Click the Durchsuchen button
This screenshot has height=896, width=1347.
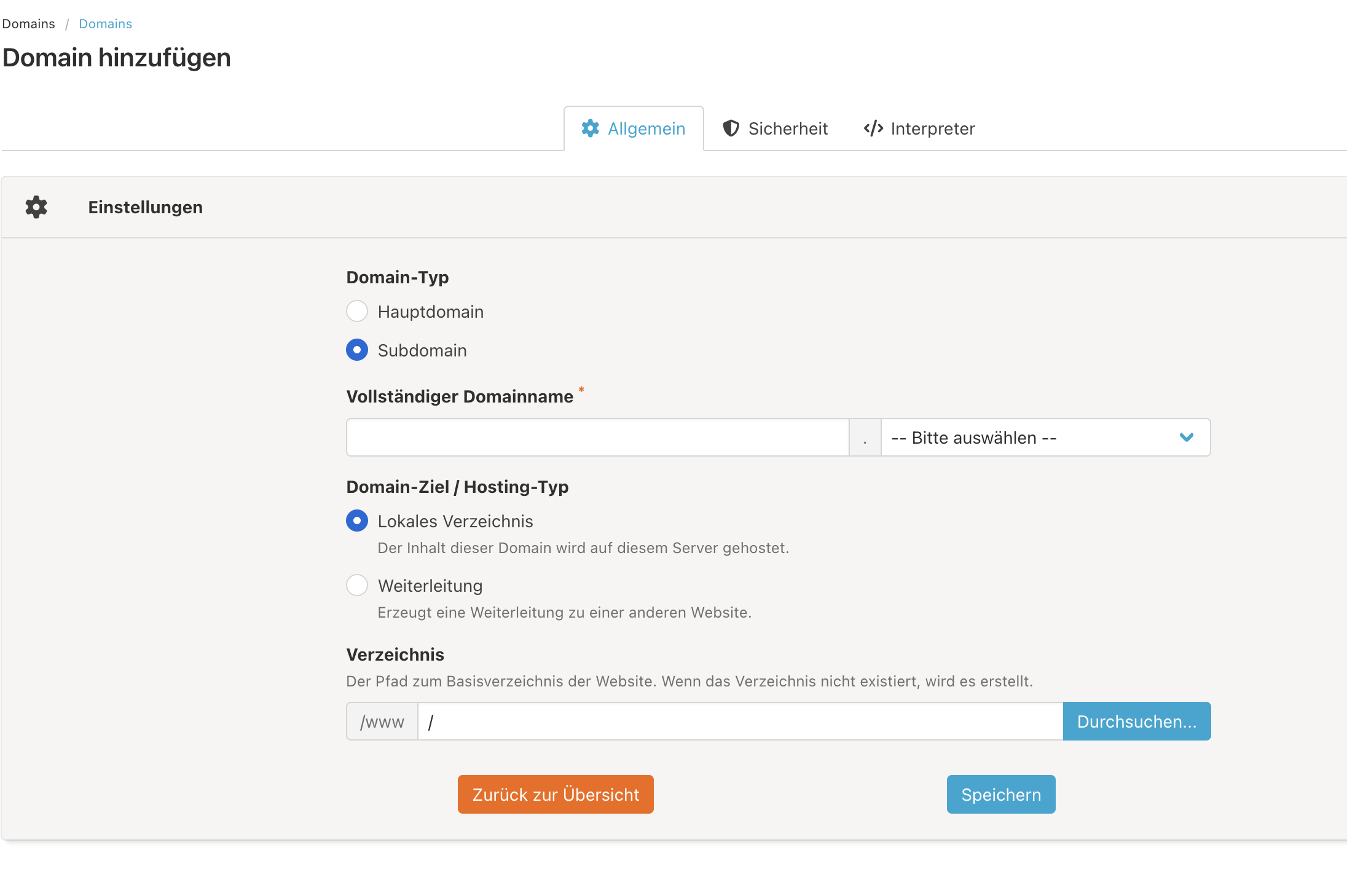click(1137, 721)
